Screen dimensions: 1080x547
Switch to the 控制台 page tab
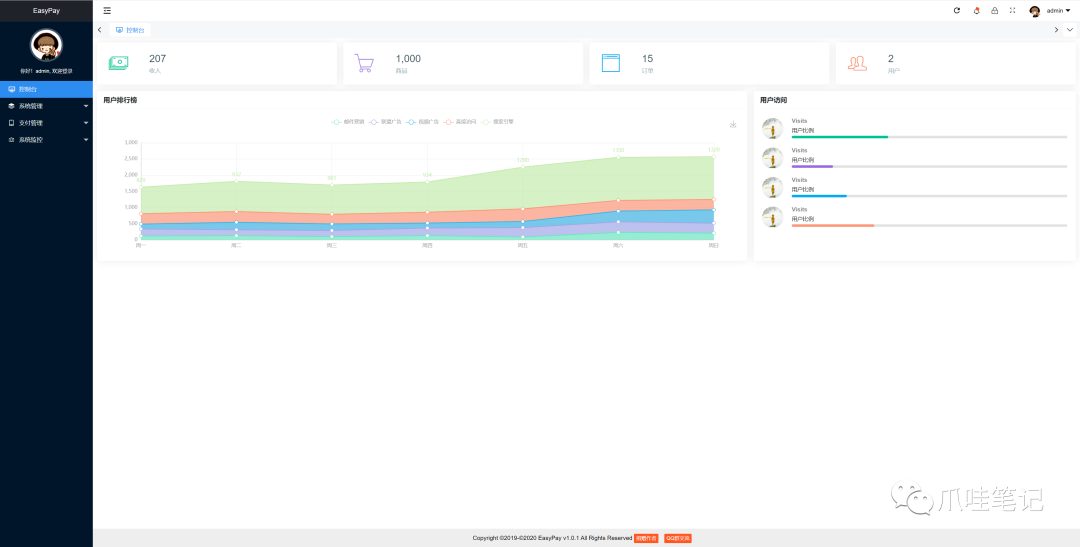[130, 30]
